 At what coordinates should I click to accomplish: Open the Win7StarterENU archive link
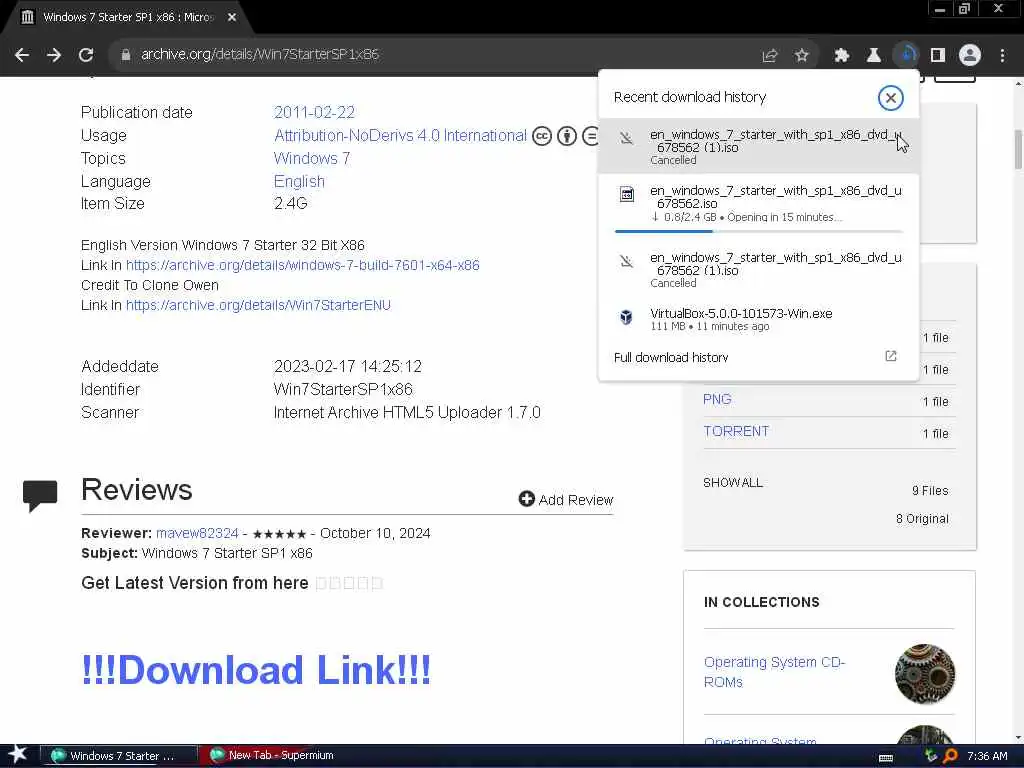click(x=258, y=305)
